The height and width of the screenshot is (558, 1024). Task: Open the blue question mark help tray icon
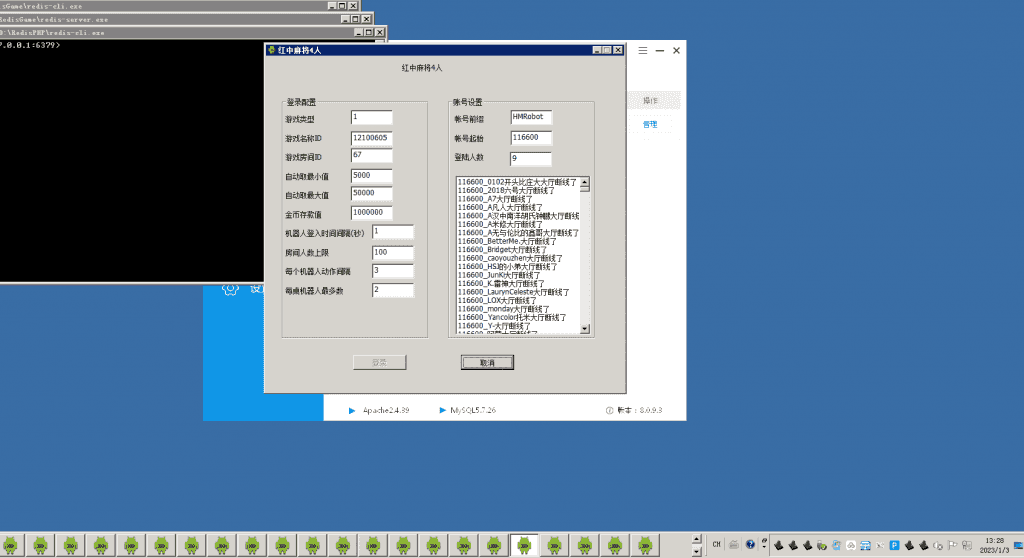pos(750,544)
